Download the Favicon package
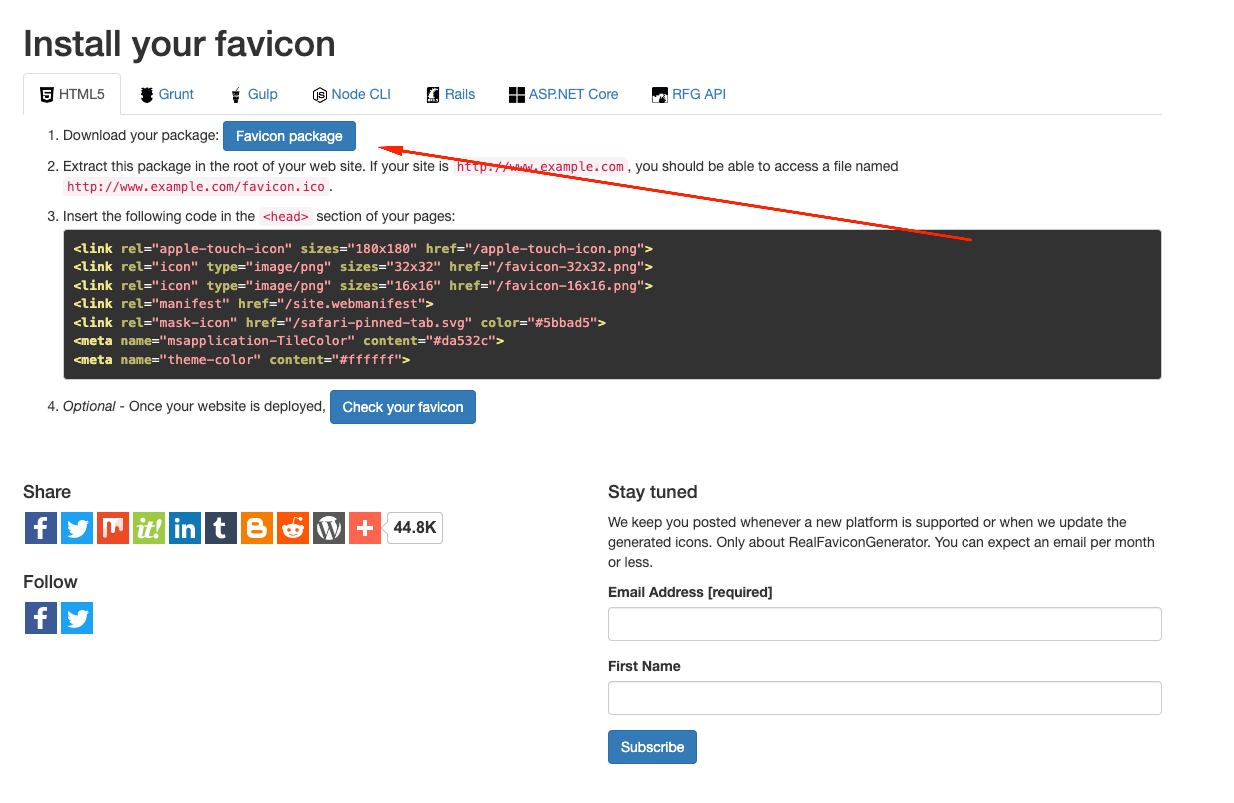 click(x=289, y=136)
